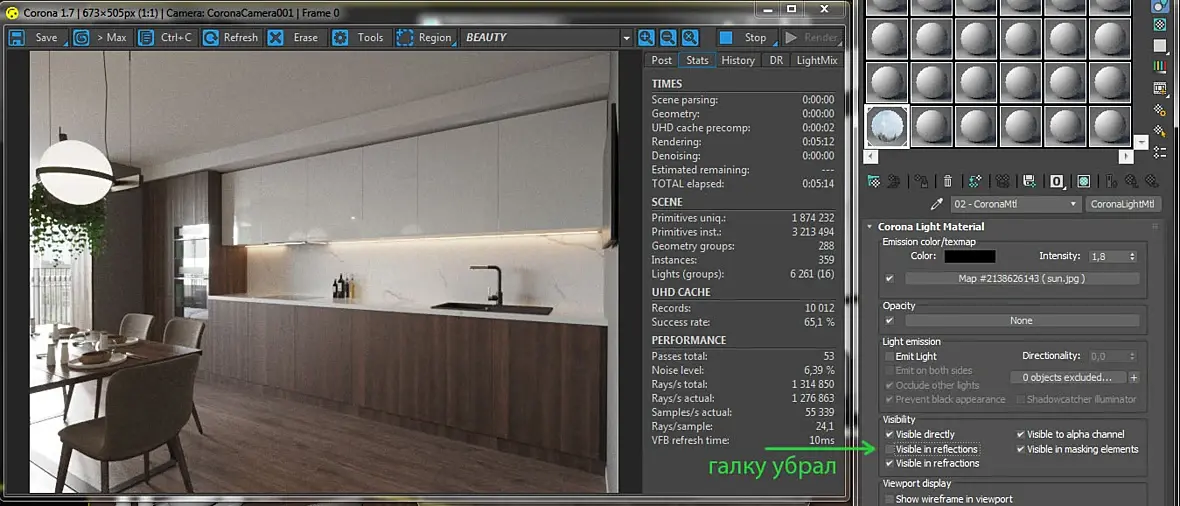Viewport: 1180px width, 506px height.
Task: Select the sky-textured sample slot
Action: point(887,126)
